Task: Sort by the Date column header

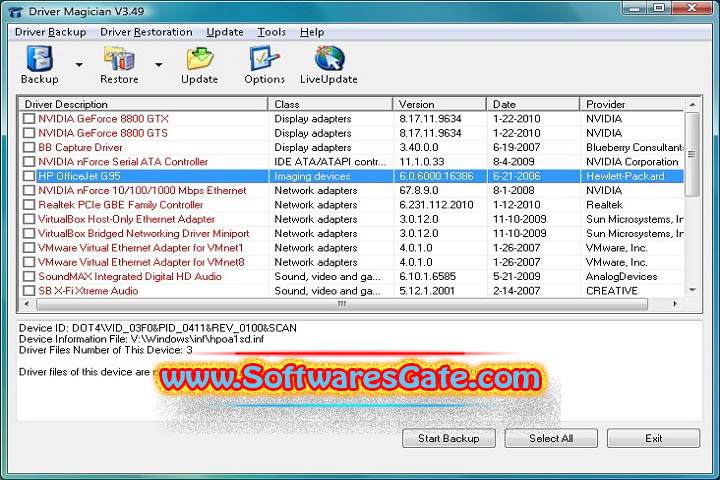Action: click(x=533, y=104)
